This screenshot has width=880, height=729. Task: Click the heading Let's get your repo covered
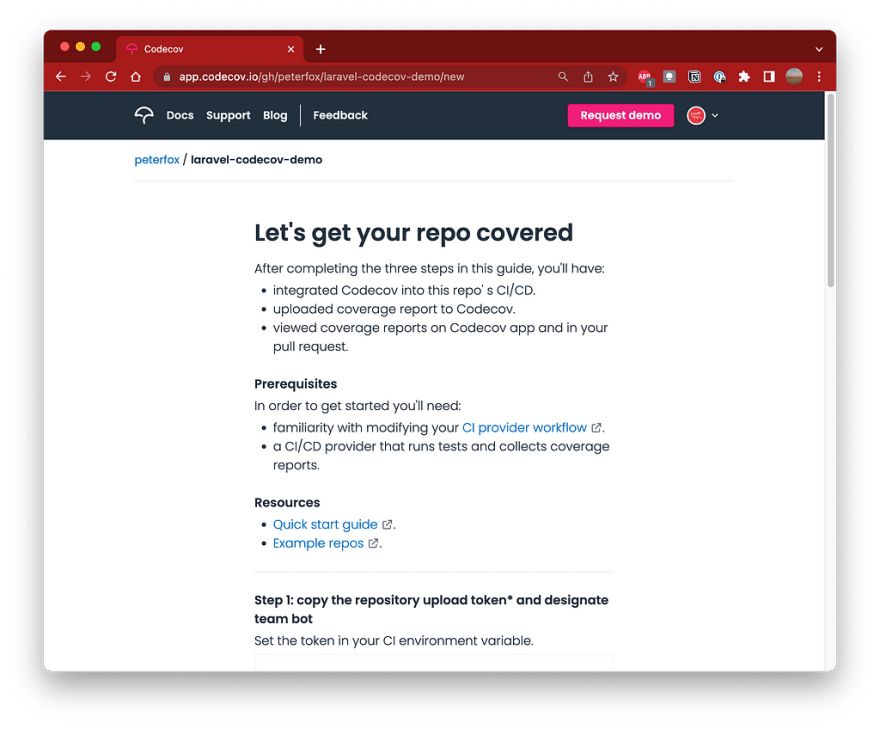414,233
